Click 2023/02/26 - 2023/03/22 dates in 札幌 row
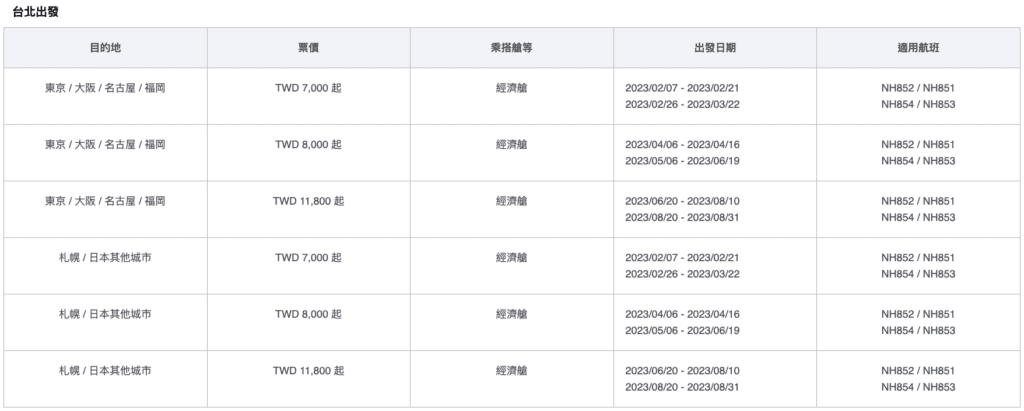 (682, 274)
